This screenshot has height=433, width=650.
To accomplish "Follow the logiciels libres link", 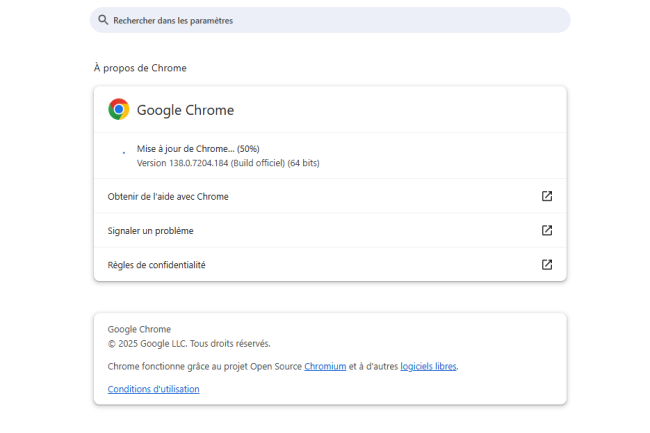I will pos(428,367).
